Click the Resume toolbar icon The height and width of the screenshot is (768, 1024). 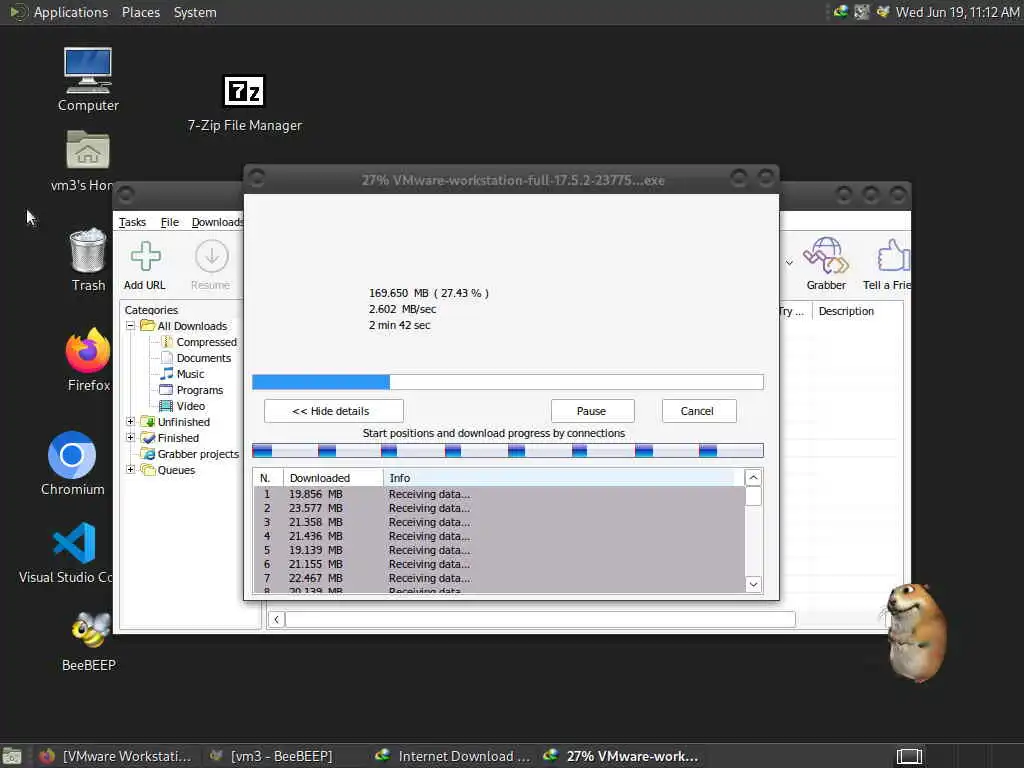pos(211,265)
